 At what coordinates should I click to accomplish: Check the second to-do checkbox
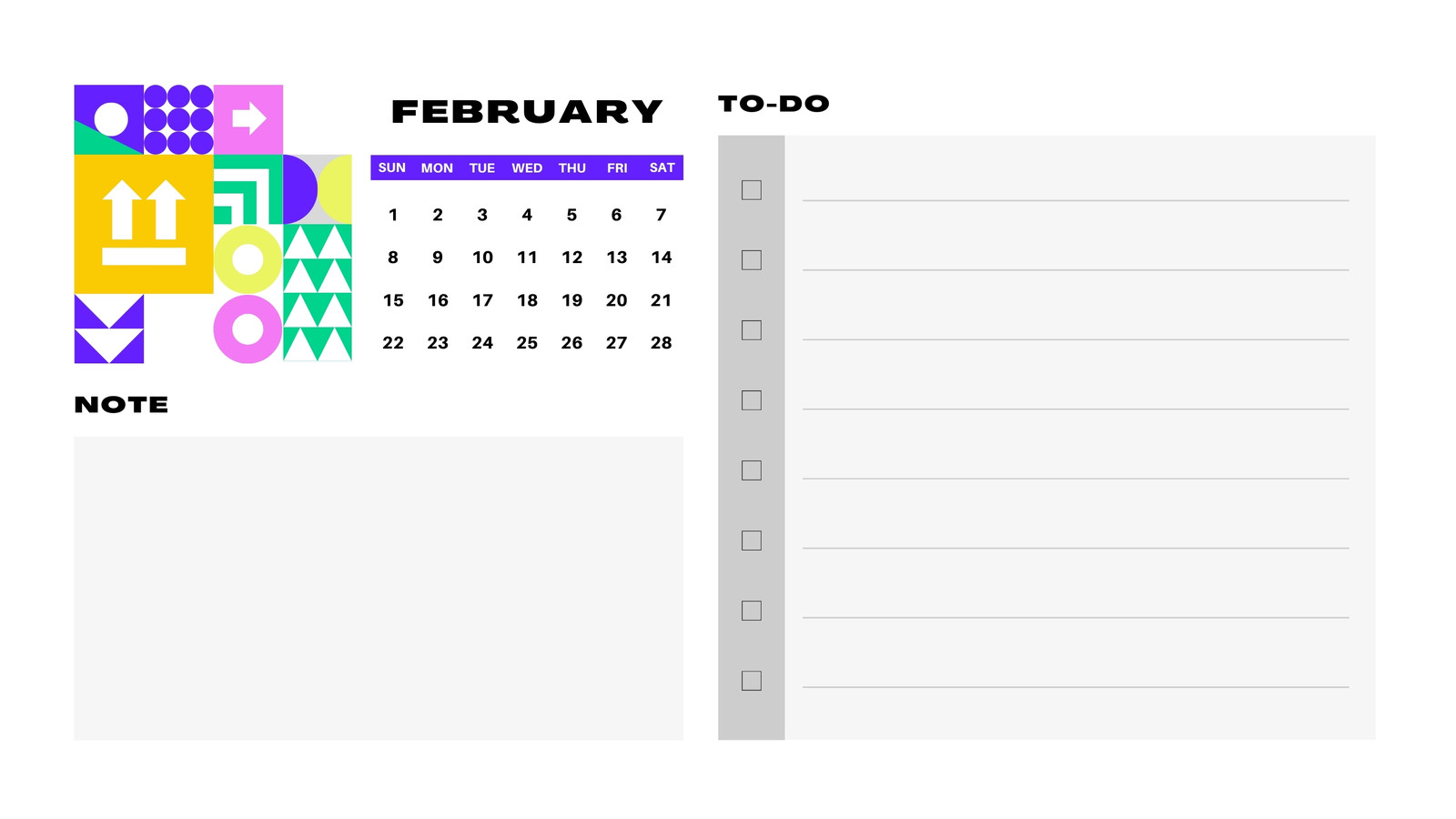point(752,260)
